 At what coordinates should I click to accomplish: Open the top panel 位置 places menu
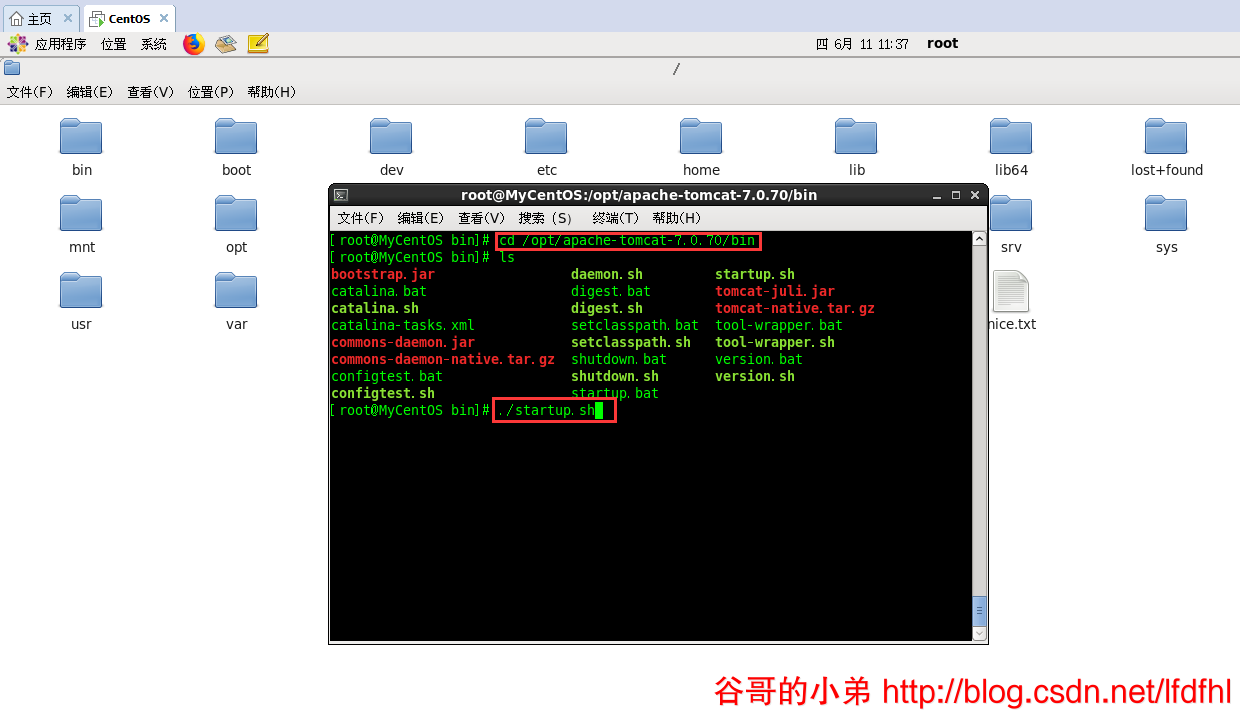113,44
